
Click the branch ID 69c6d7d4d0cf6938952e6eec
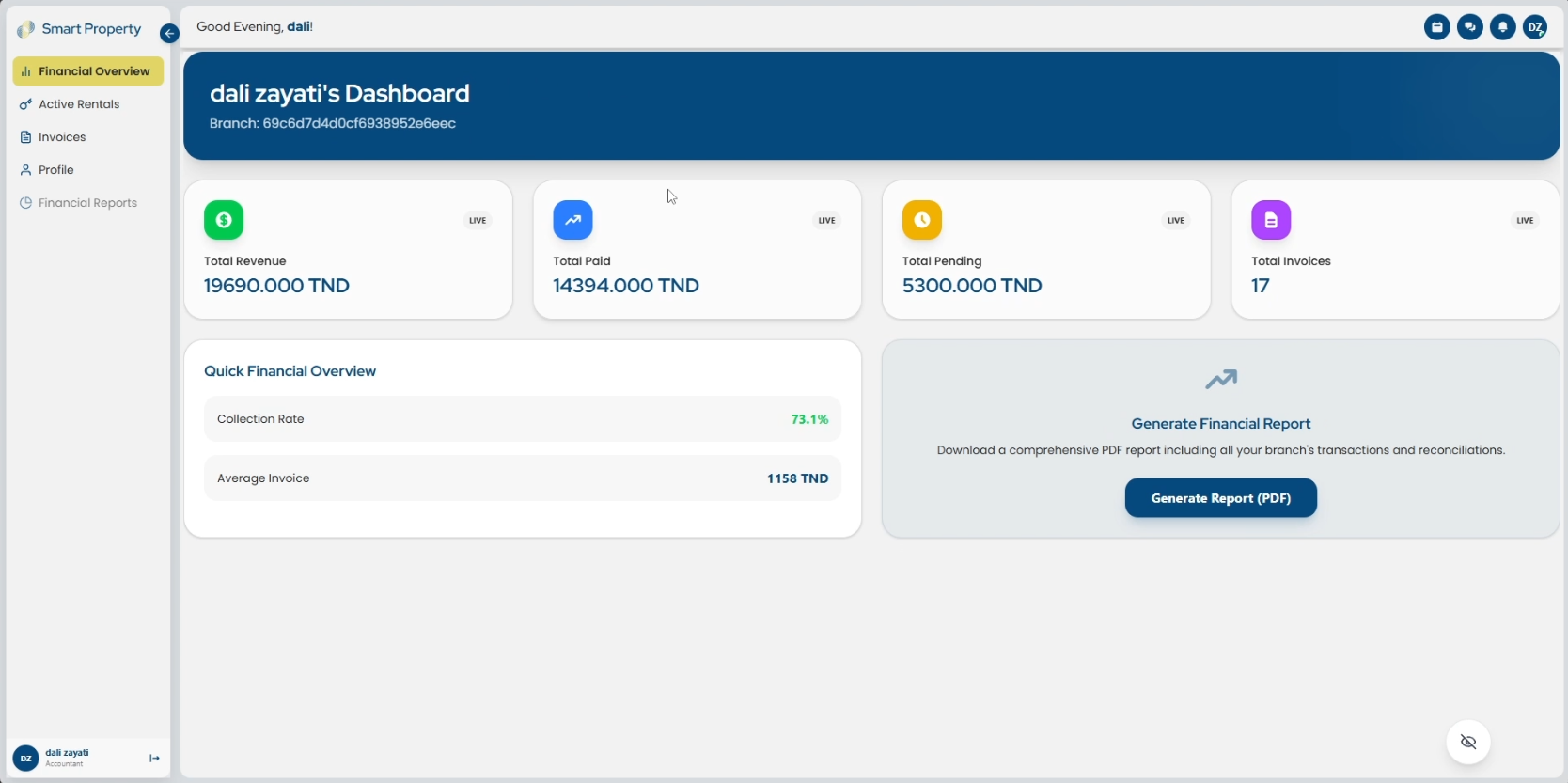pos(359,124)
